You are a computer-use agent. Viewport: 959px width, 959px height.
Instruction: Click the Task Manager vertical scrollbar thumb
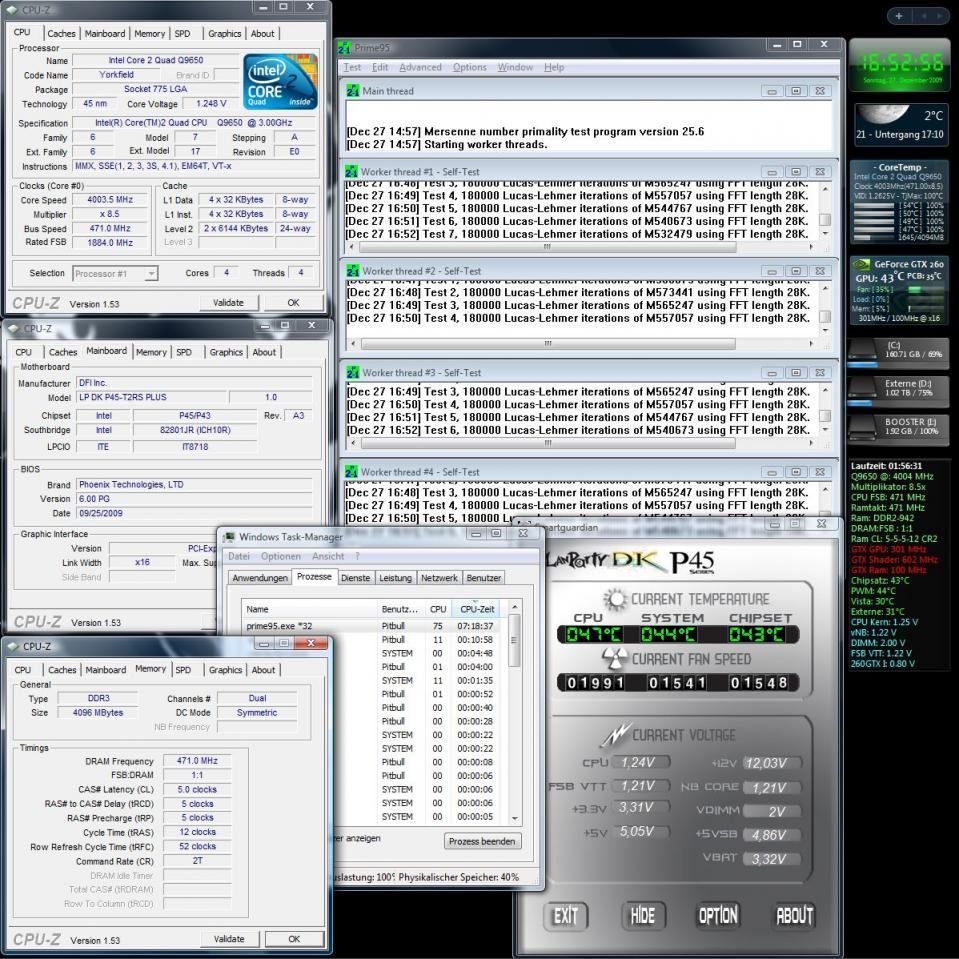point(514,640)
